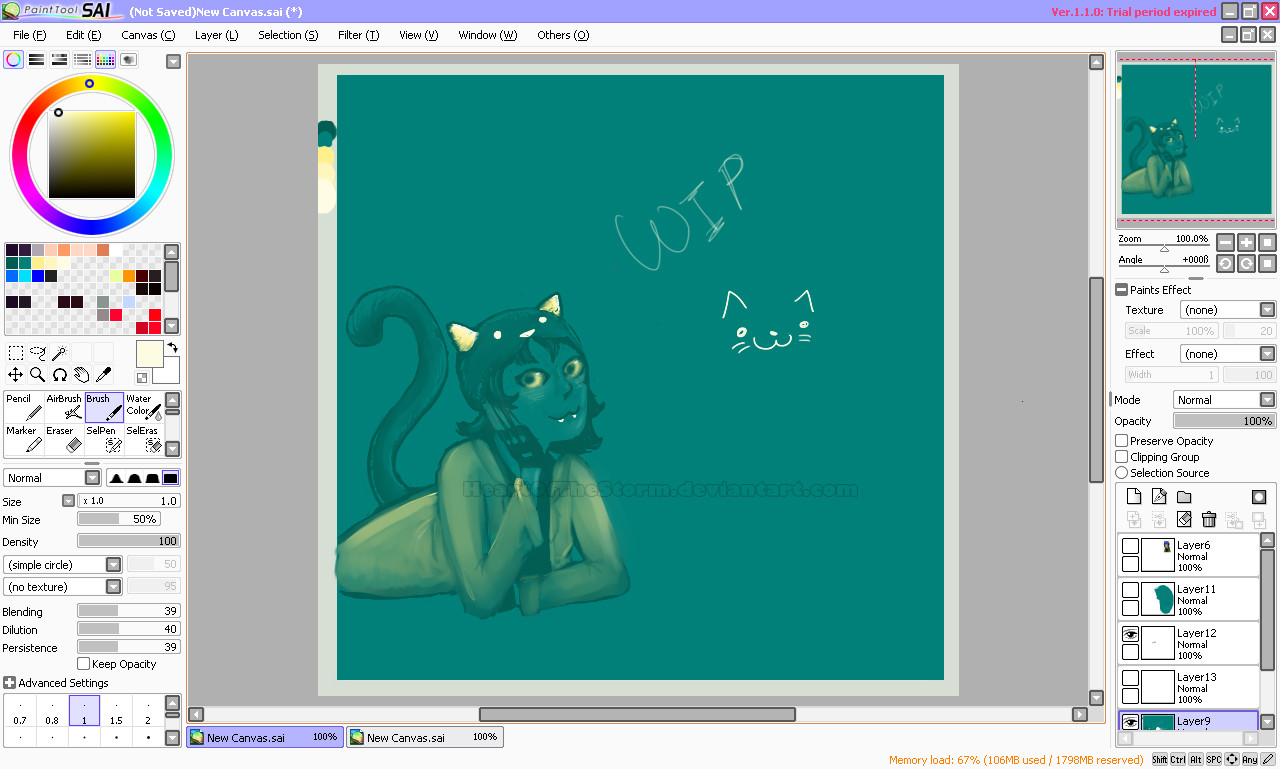Viewport: 1280px width, 769px height.
Task: Zoom out the navigator with minus button
Action: tap(1226, 242)
